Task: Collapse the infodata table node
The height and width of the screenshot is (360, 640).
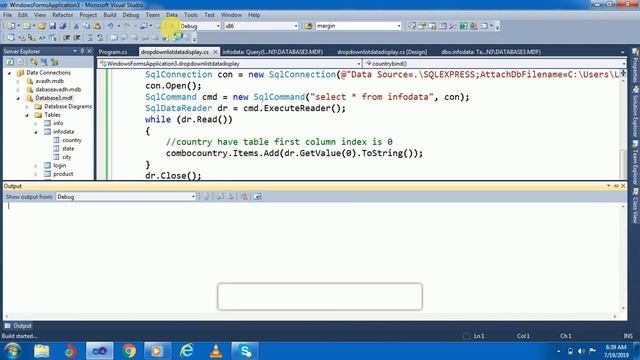Action: [36, 132]
